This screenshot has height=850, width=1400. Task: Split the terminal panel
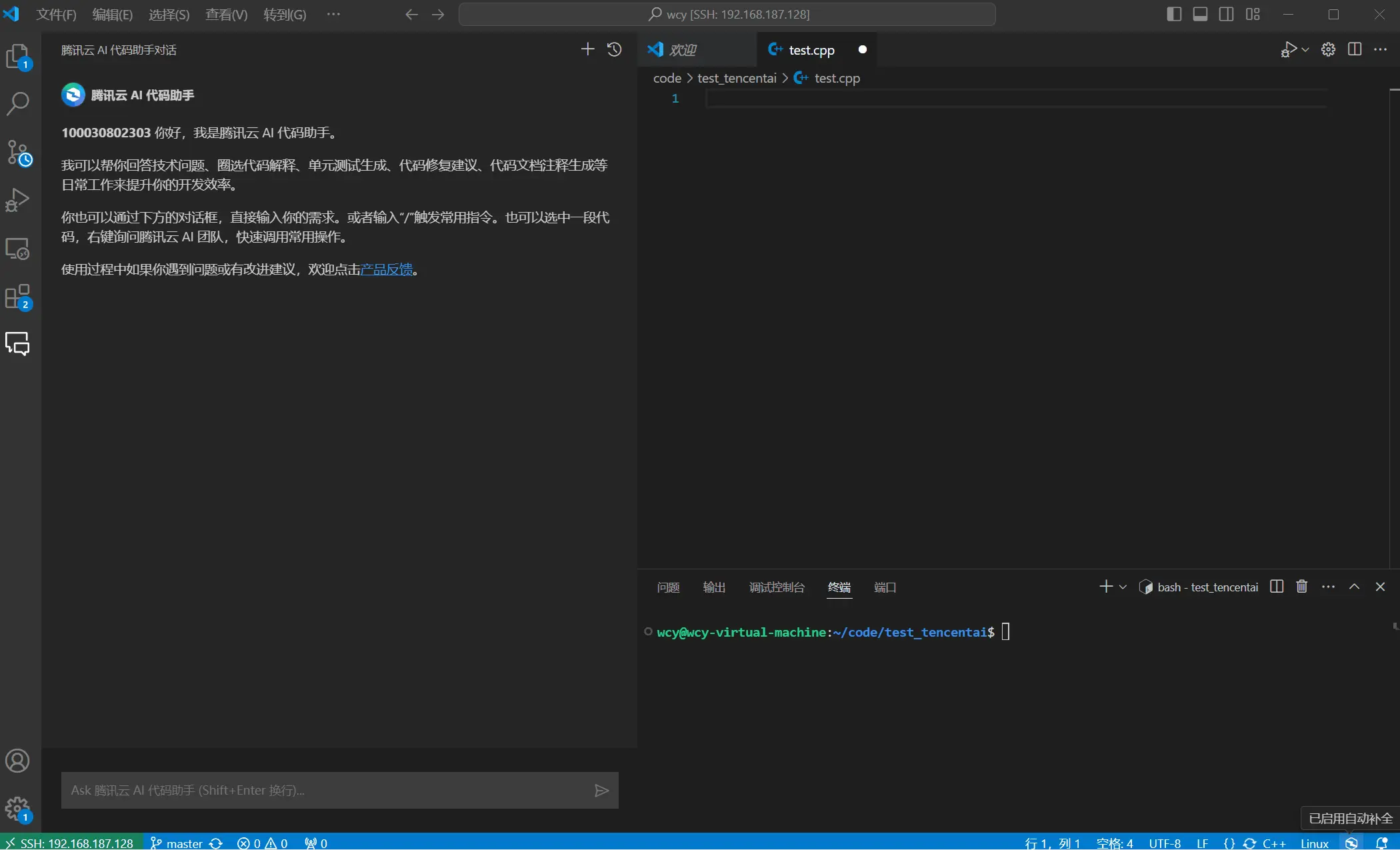tap(1277, 587)
